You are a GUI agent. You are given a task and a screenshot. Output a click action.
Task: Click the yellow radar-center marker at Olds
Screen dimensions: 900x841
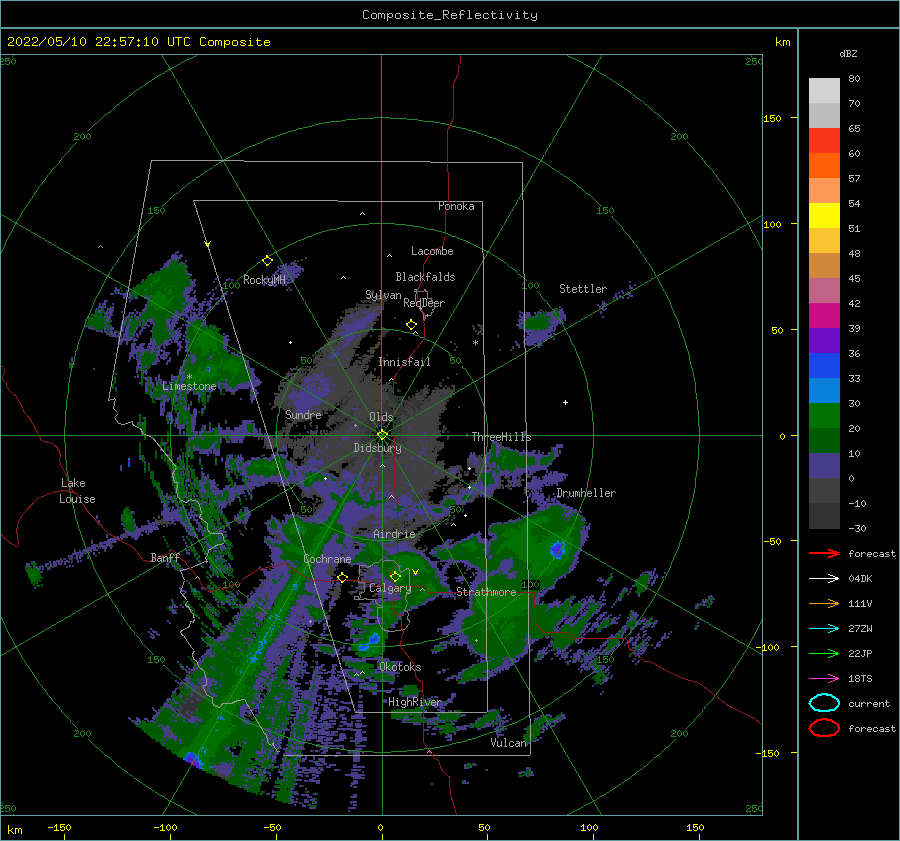[382, 435]
